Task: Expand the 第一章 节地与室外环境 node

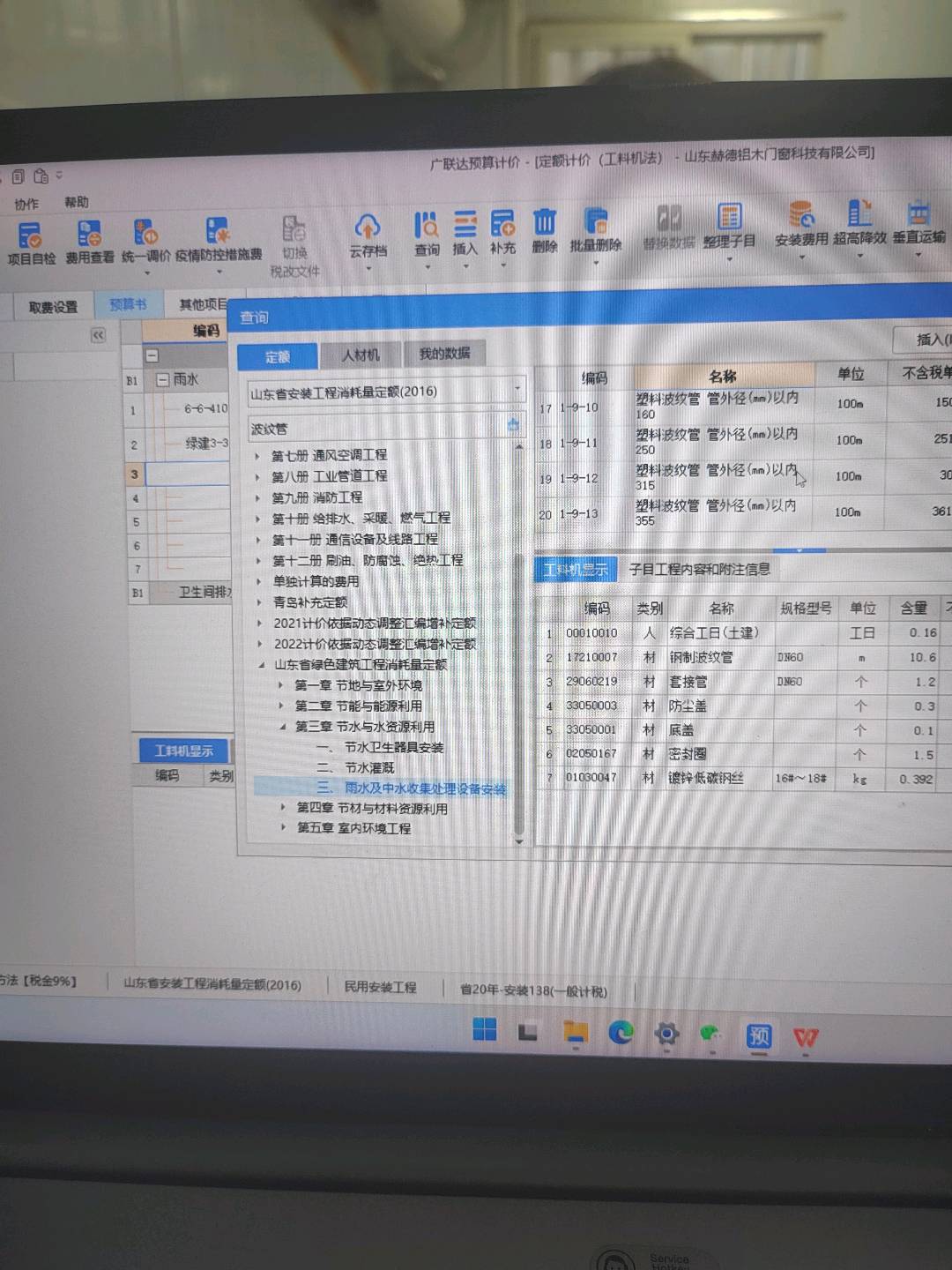Action: pos(281,684)
